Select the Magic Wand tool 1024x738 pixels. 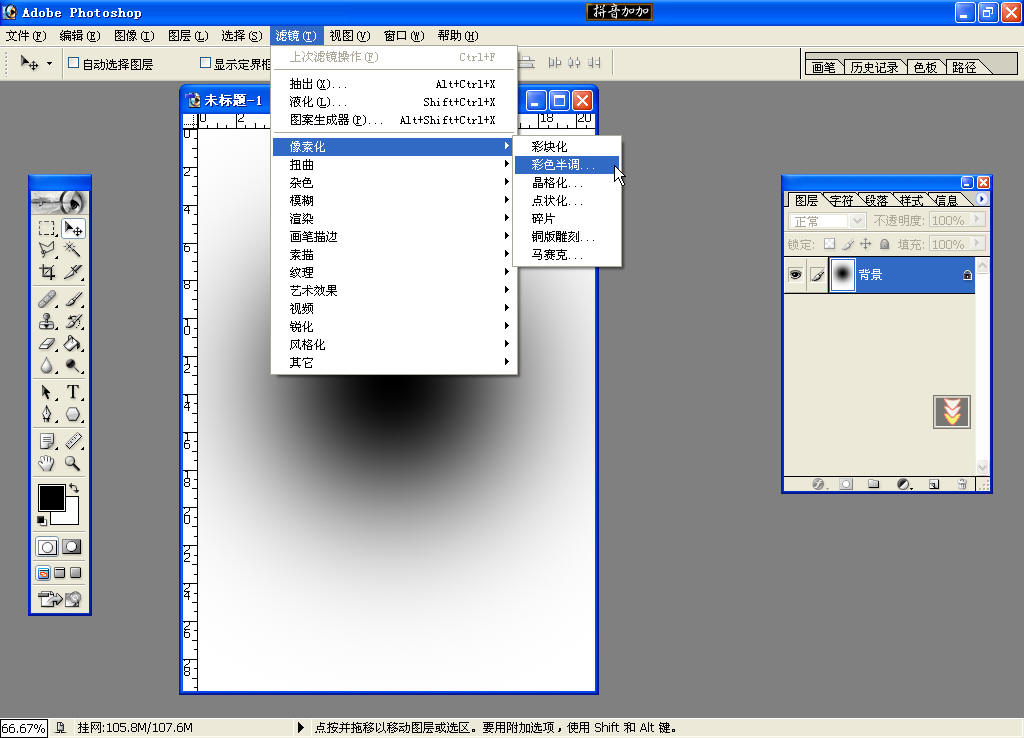[x=73, y=249]
